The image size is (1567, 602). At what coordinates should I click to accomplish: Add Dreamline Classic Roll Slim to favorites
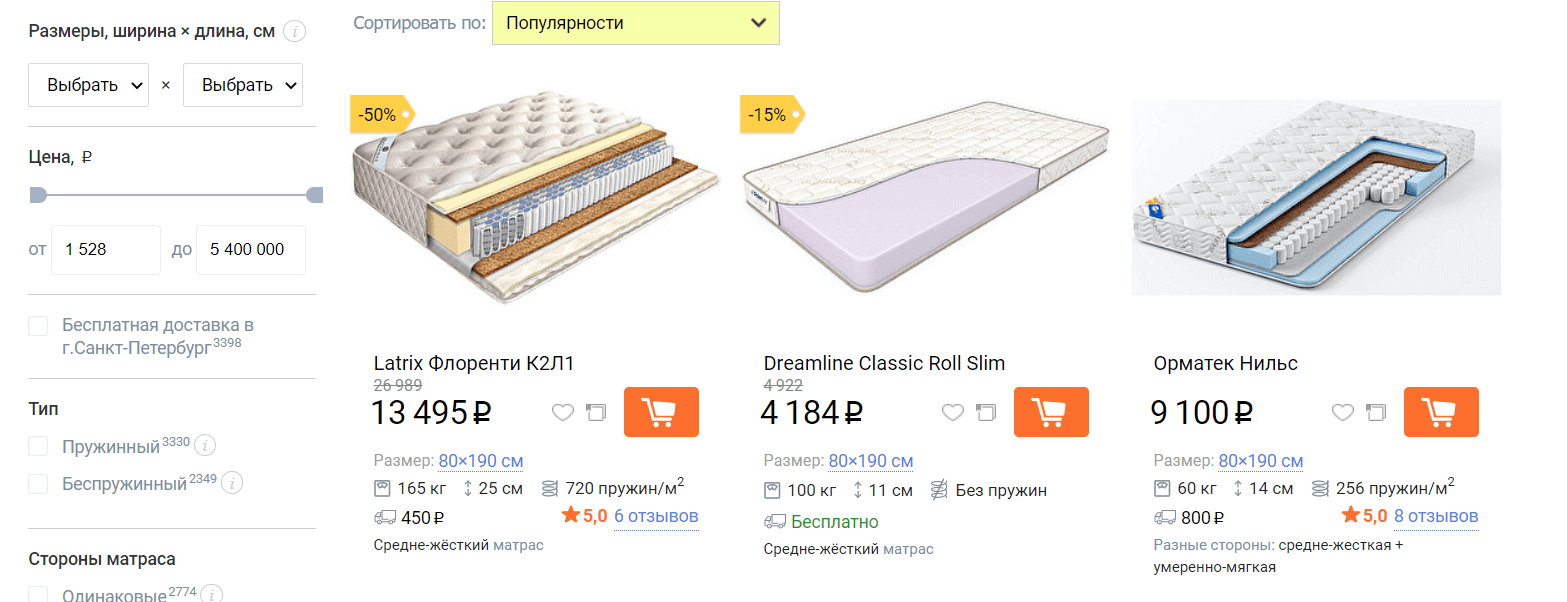[952, 412]
